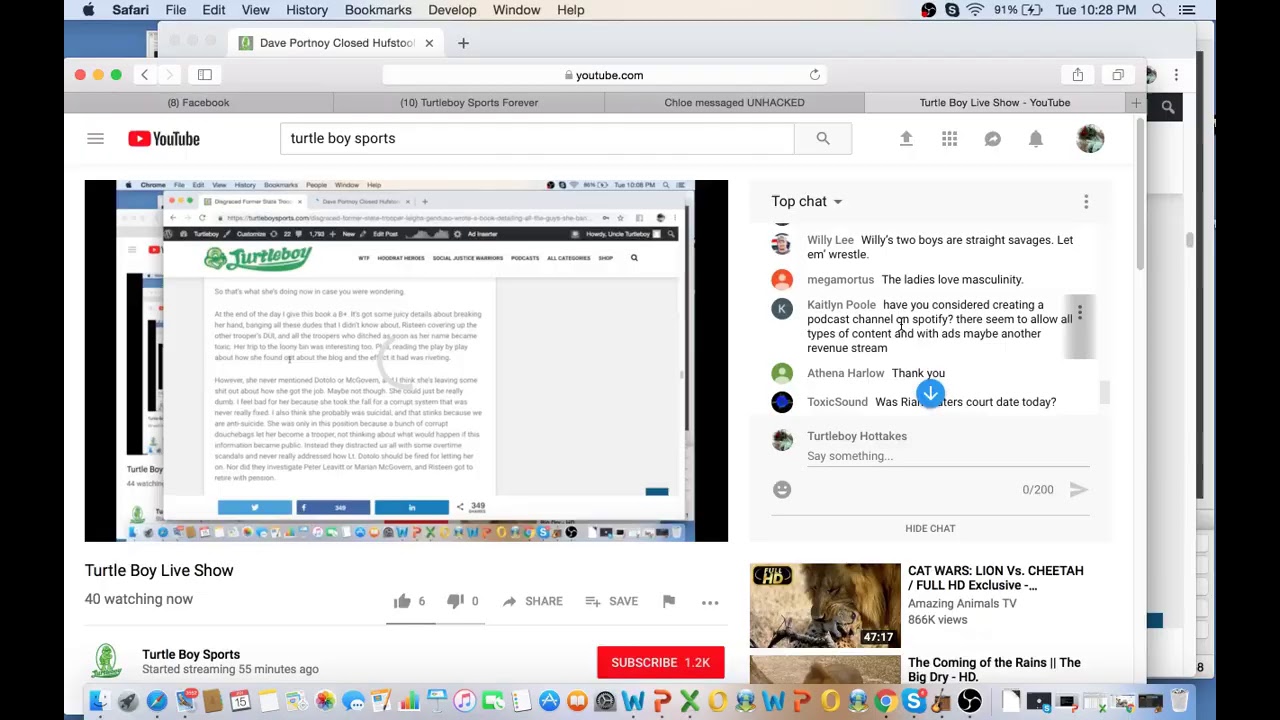Click the SAVE button under the video
The width and height of the screenshot is (1280, 720).
point(611,601)
